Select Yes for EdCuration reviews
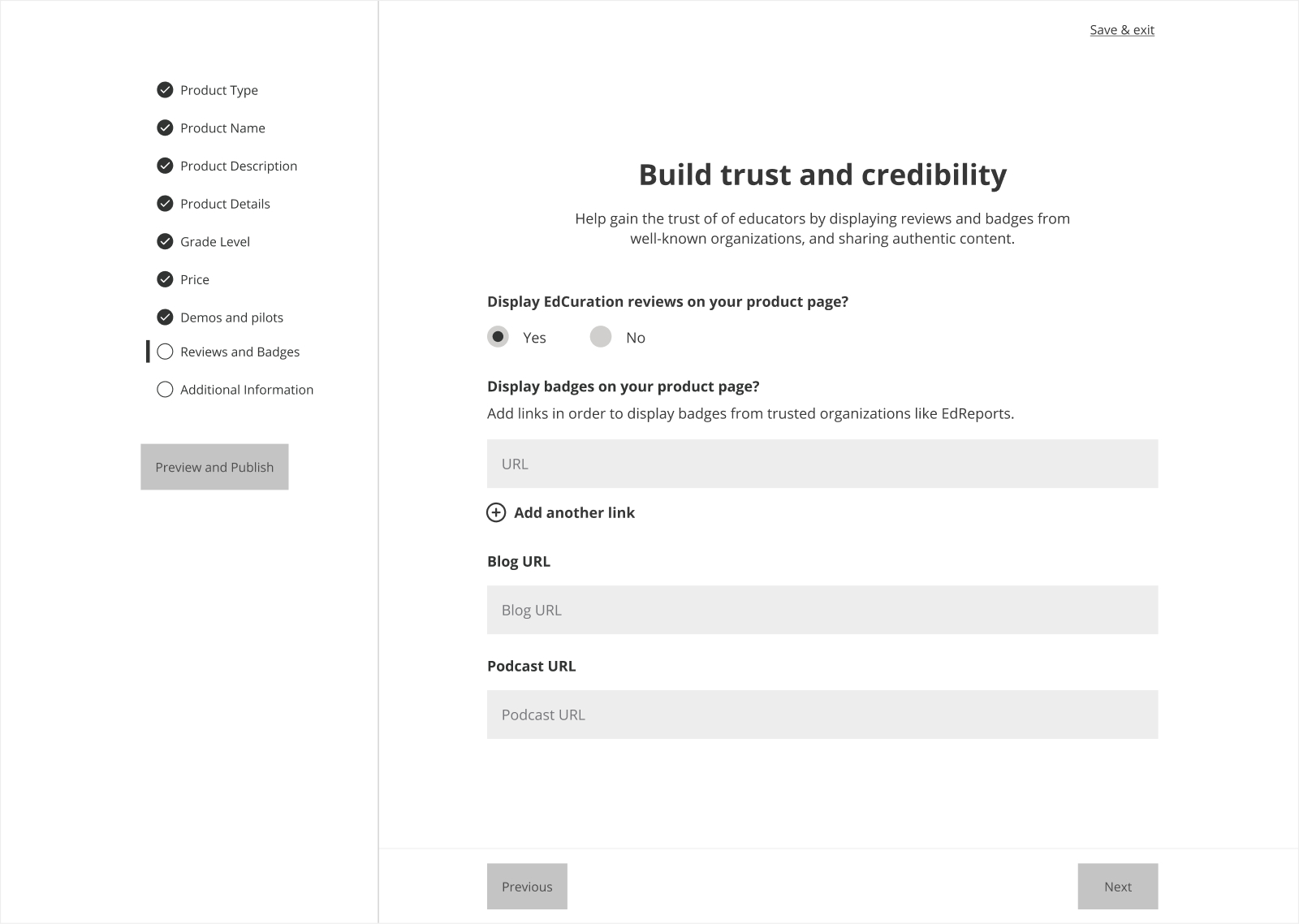Screen dimensions: 1299x924 tap(498, 337)
